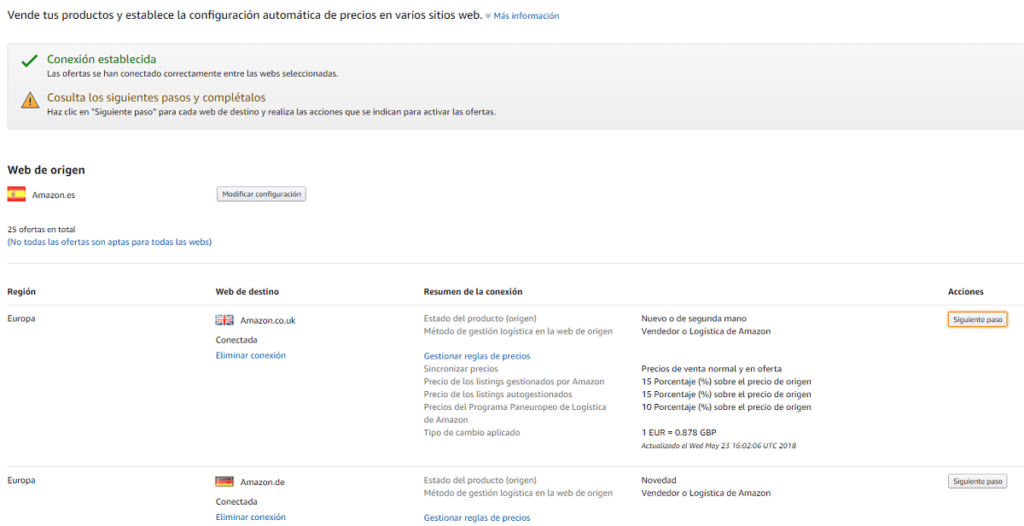Click Siguiente paso for Amazon.de
Image resolution: width=1024 pixels, height=526 pixels.
[x=977, y=482]
